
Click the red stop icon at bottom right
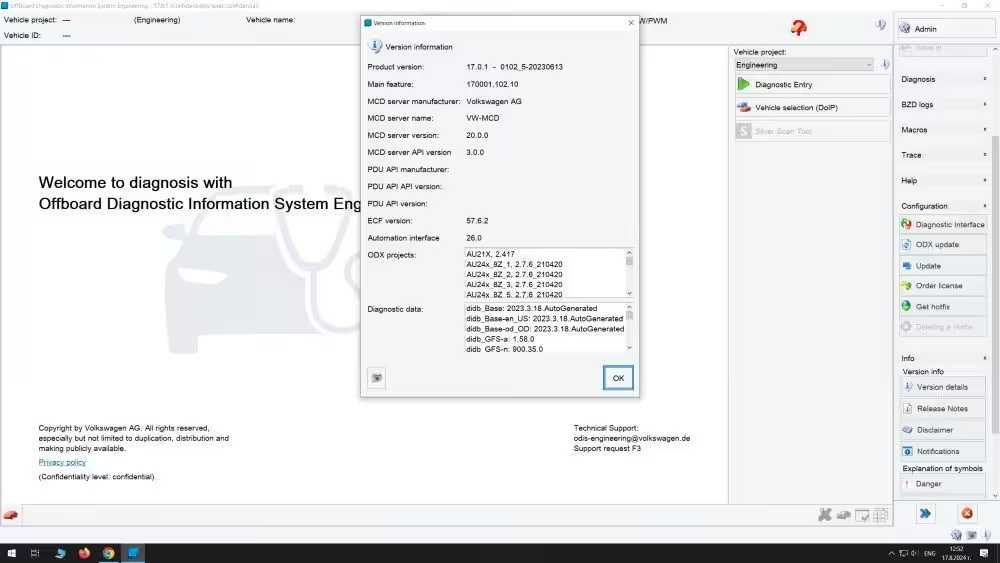point(967,513)
